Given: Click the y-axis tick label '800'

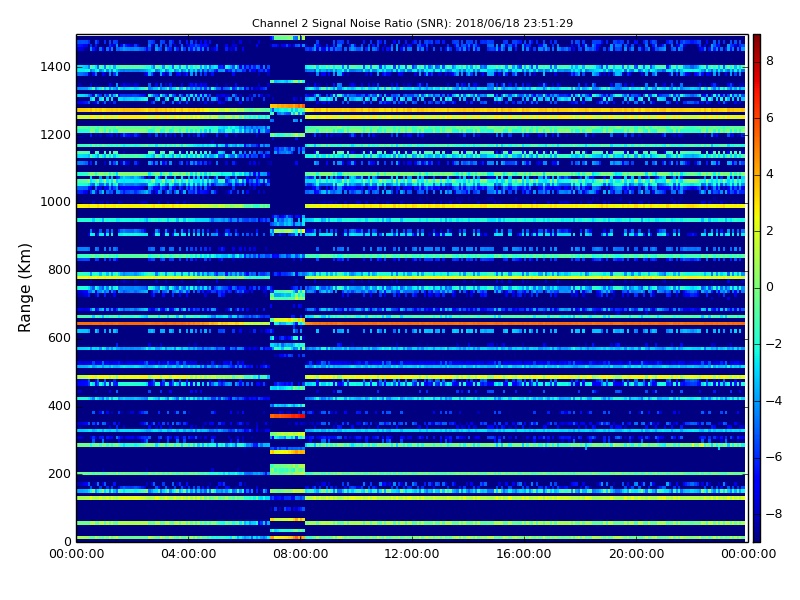Looking at the screenshot, I should 59,270.
